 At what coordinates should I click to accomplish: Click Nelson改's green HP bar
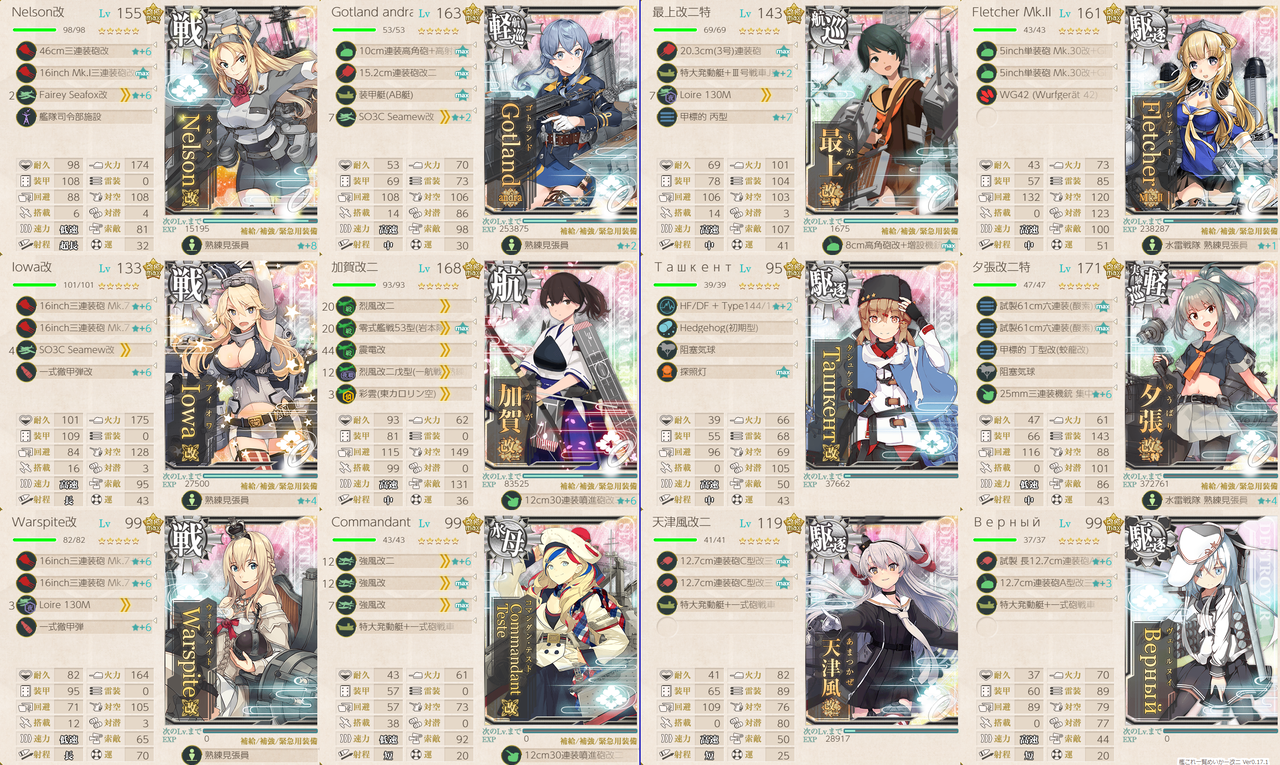(x=34, y=30)
